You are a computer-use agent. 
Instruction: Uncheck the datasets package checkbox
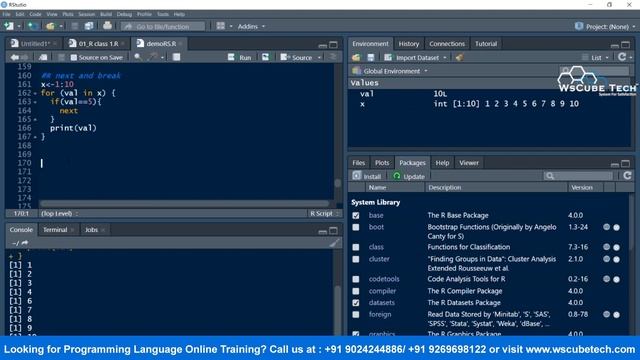pyautogui.click(x=356, y=303)
